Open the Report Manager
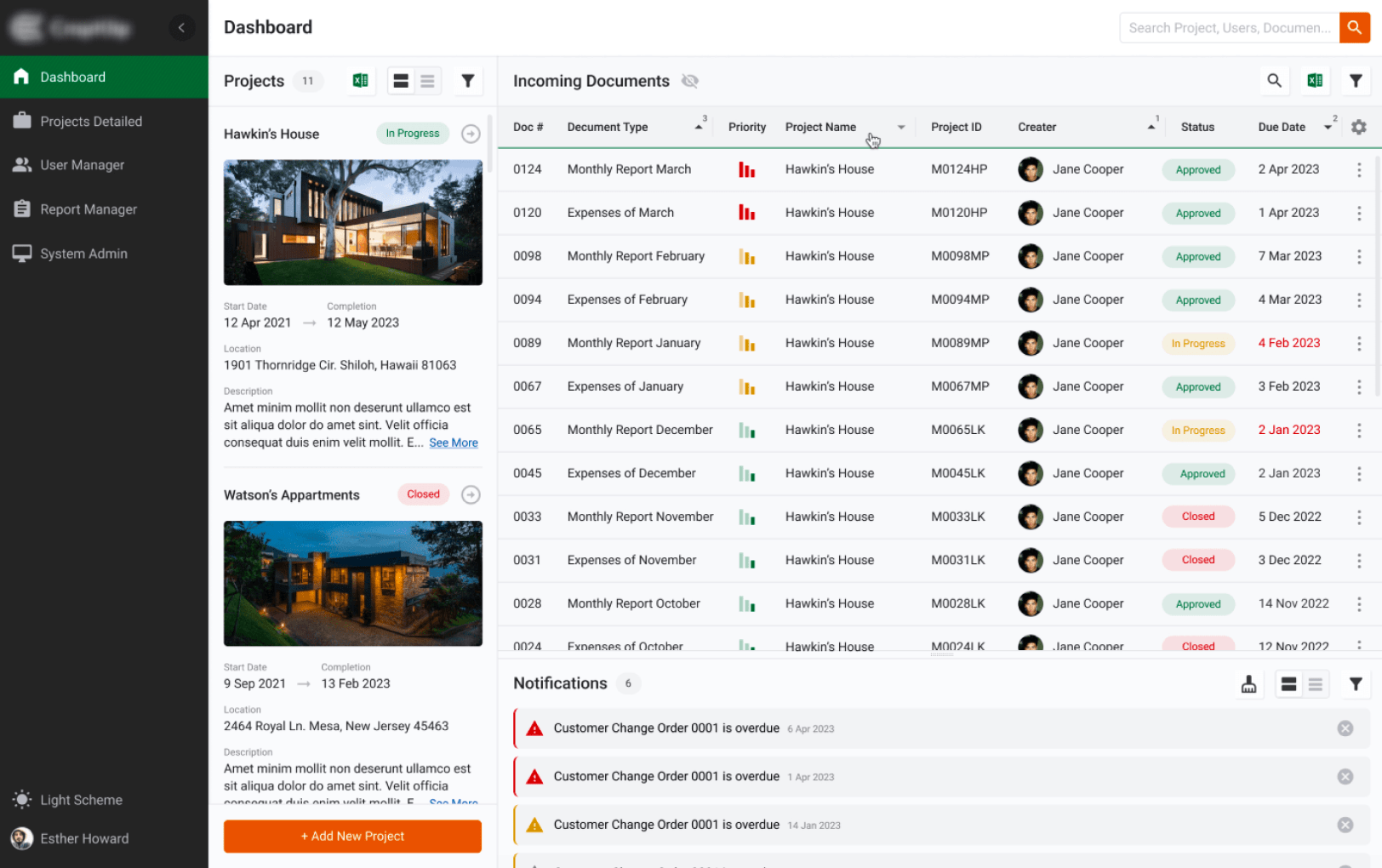This screenshot has width=1382, height=868. coord(89,208)
